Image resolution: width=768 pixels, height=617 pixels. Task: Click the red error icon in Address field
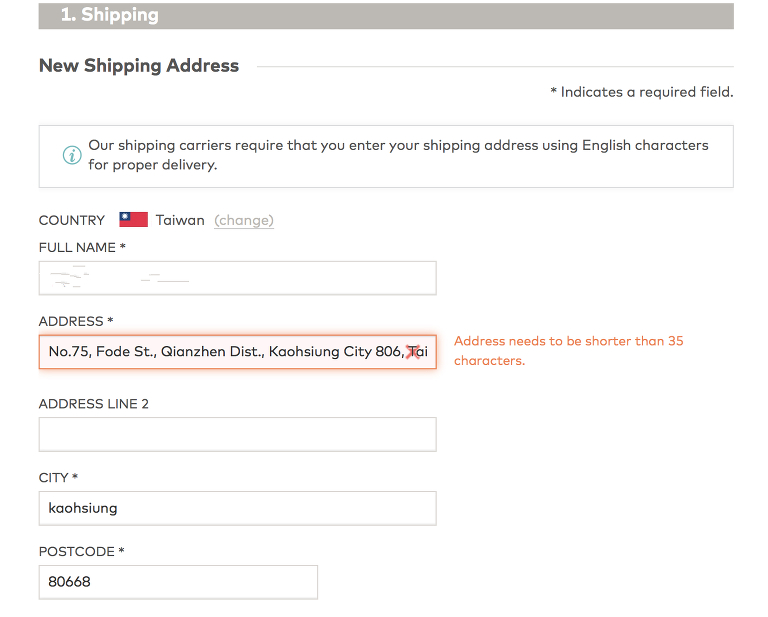pyautogui.click(x=411, y=352)
